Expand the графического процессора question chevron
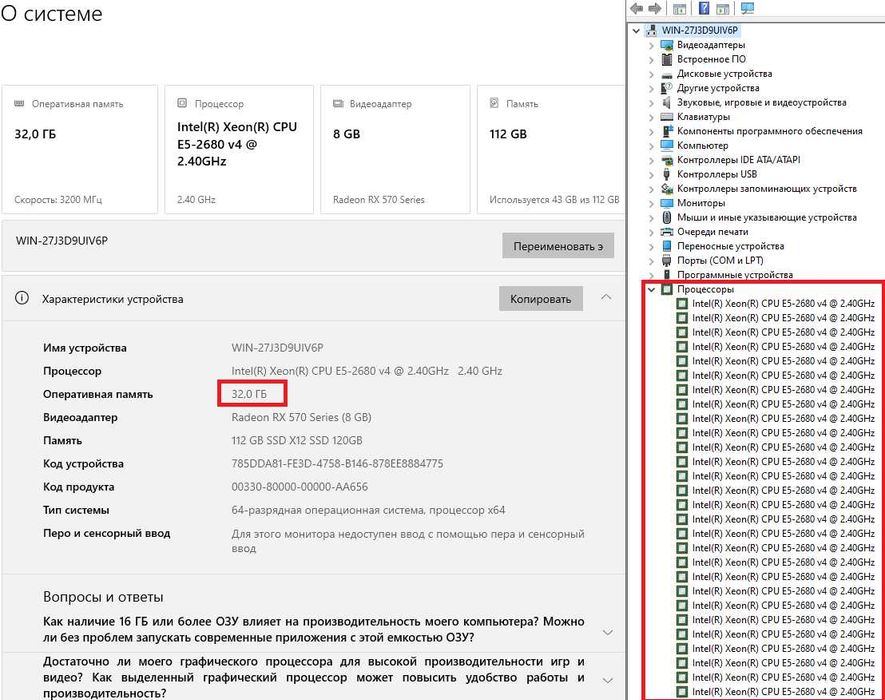Viewport: 885px width, 700px height. coord(608,680)
